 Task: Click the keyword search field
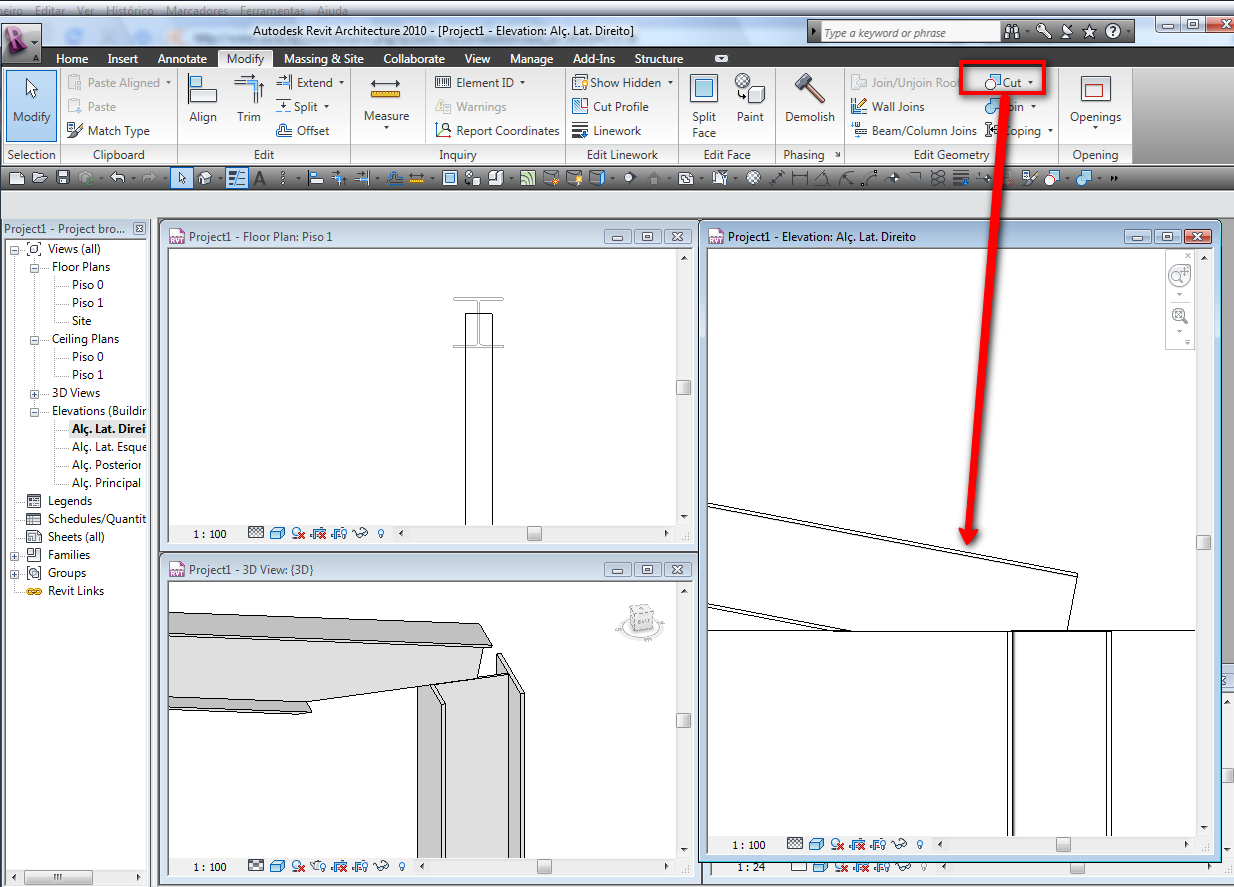pyautogui.click(x=909, y=33)
